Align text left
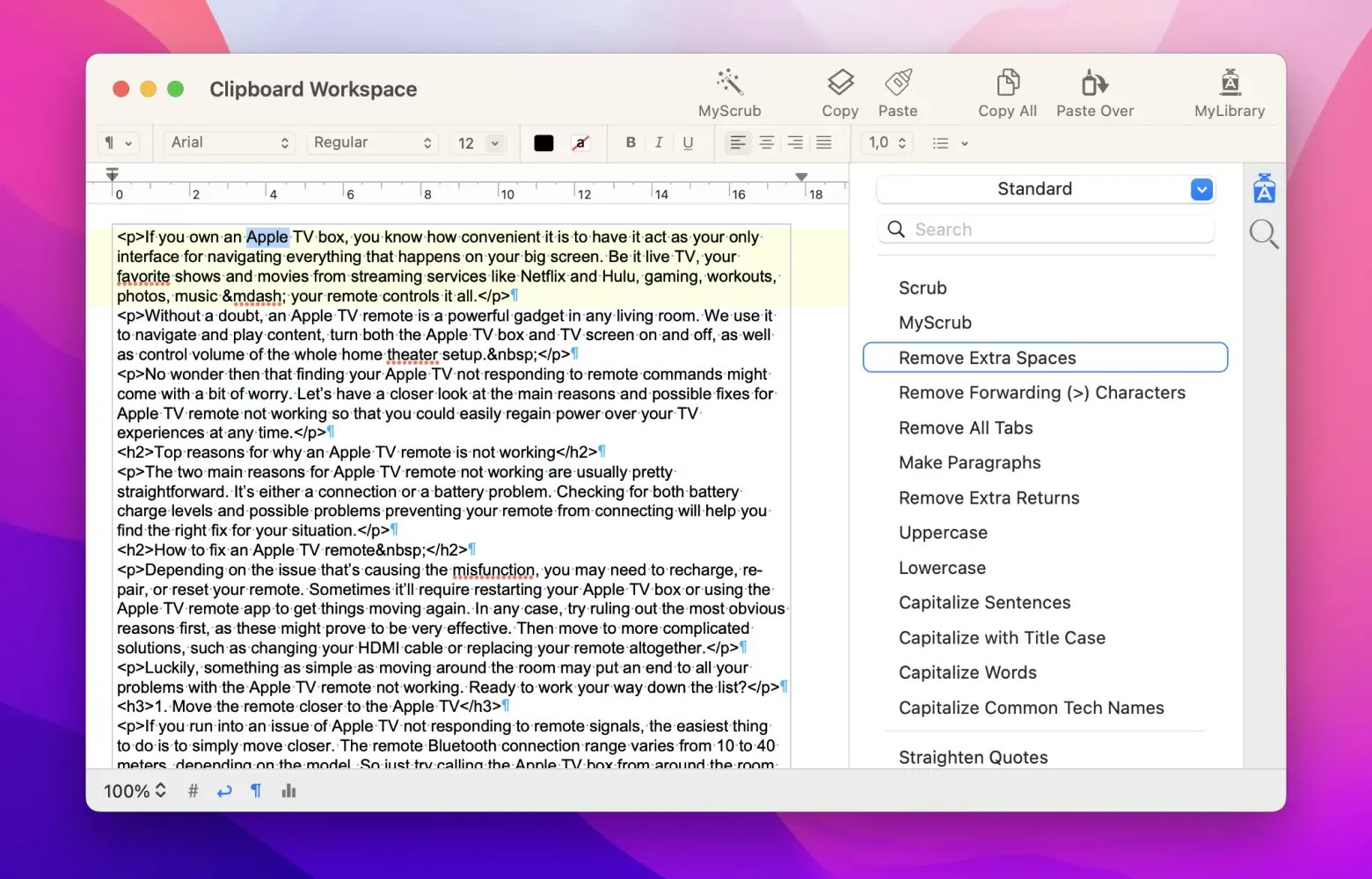The width and height of the screenshot is (1372, 879). coord(738,142)
